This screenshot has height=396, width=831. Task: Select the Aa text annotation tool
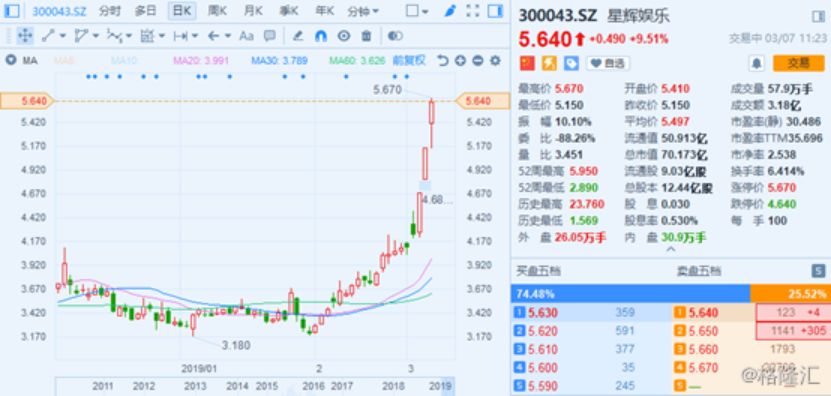tap(246, 36)
